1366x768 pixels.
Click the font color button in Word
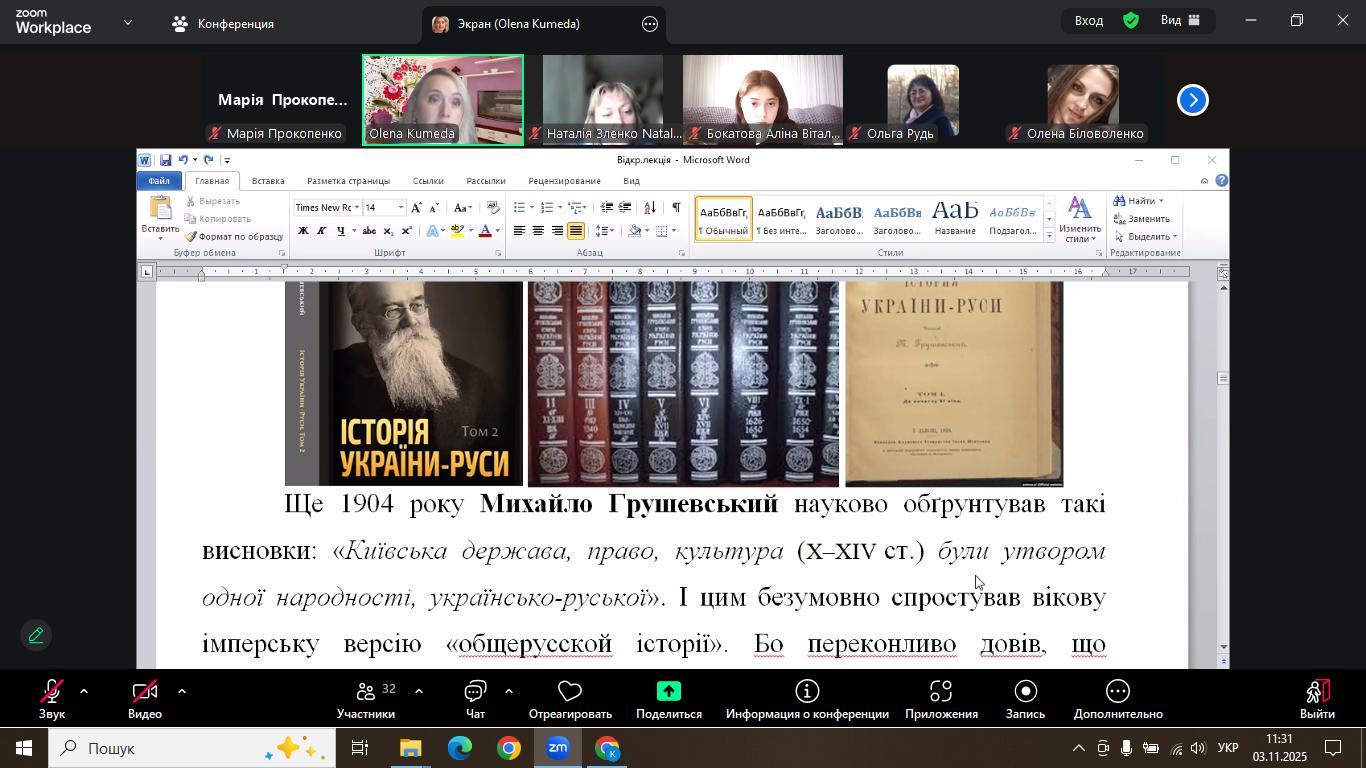tap(485, 231)
